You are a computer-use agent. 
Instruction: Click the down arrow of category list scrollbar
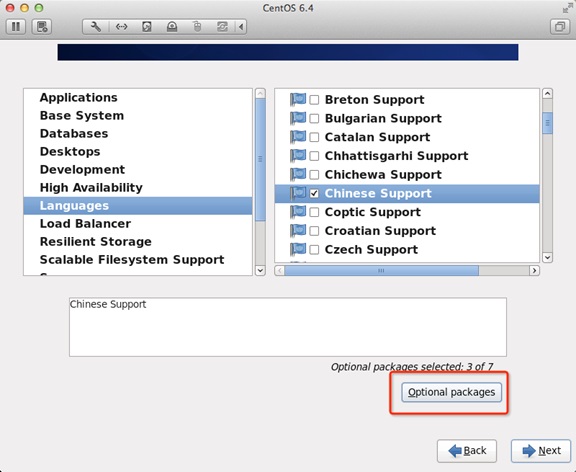click(260, 271)
